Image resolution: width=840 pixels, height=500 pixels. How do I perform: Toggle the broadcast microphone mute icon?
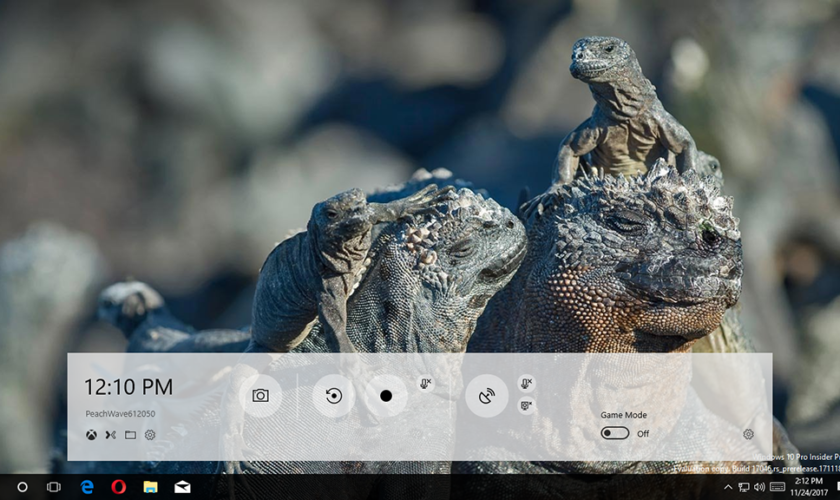tap(526, 383)
